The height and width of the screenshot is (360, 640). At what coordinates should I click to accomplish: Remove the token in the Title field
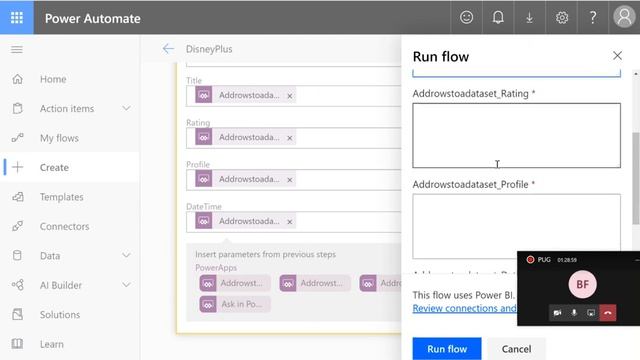pyautogui.click(x=289, y=96)
